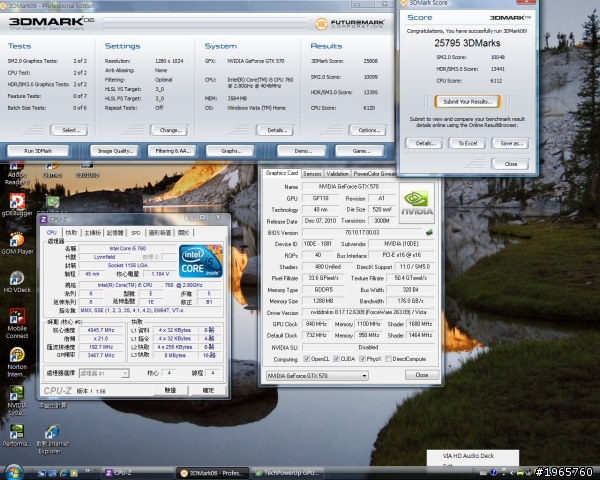Click the BIOS Version field in GPU-Z
This screenshot has width=600, height=480.
point(362,232)
